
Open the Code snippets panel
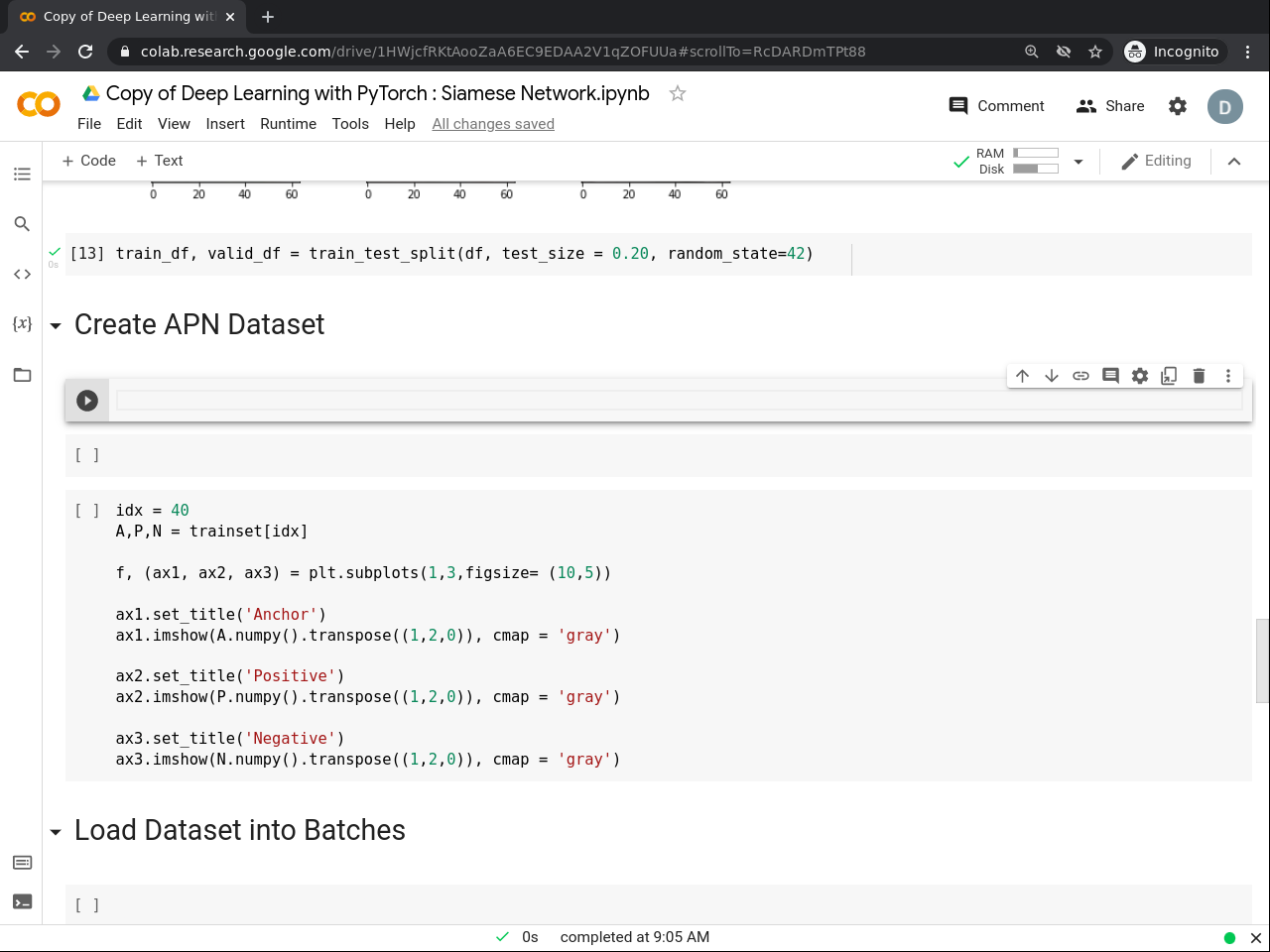click(22, 274)
